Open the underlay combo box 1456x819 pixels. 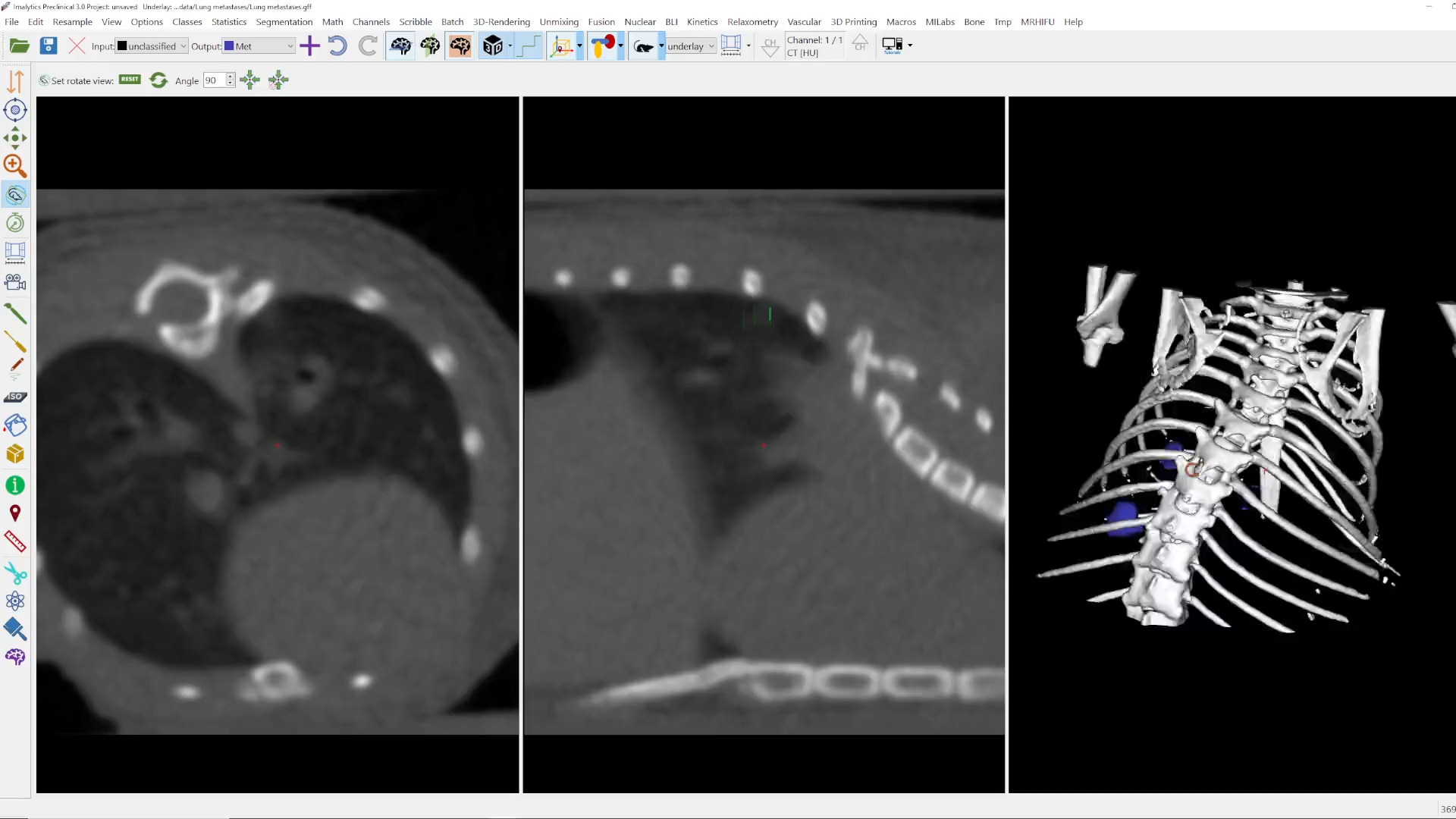coord(691,46)
